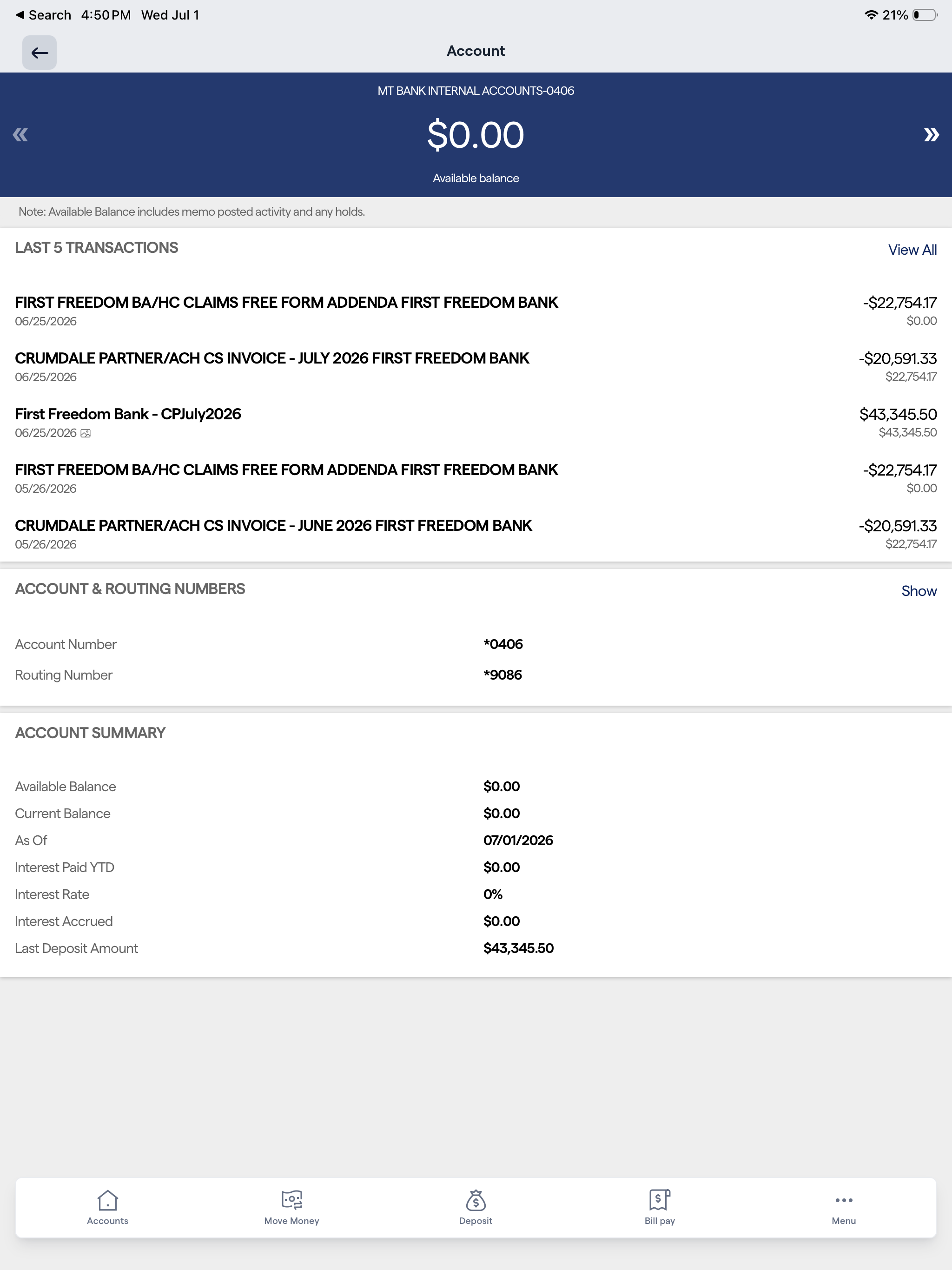Tap the large $0.00 available balance
952x1270 pixels.
tap(476, 135)
